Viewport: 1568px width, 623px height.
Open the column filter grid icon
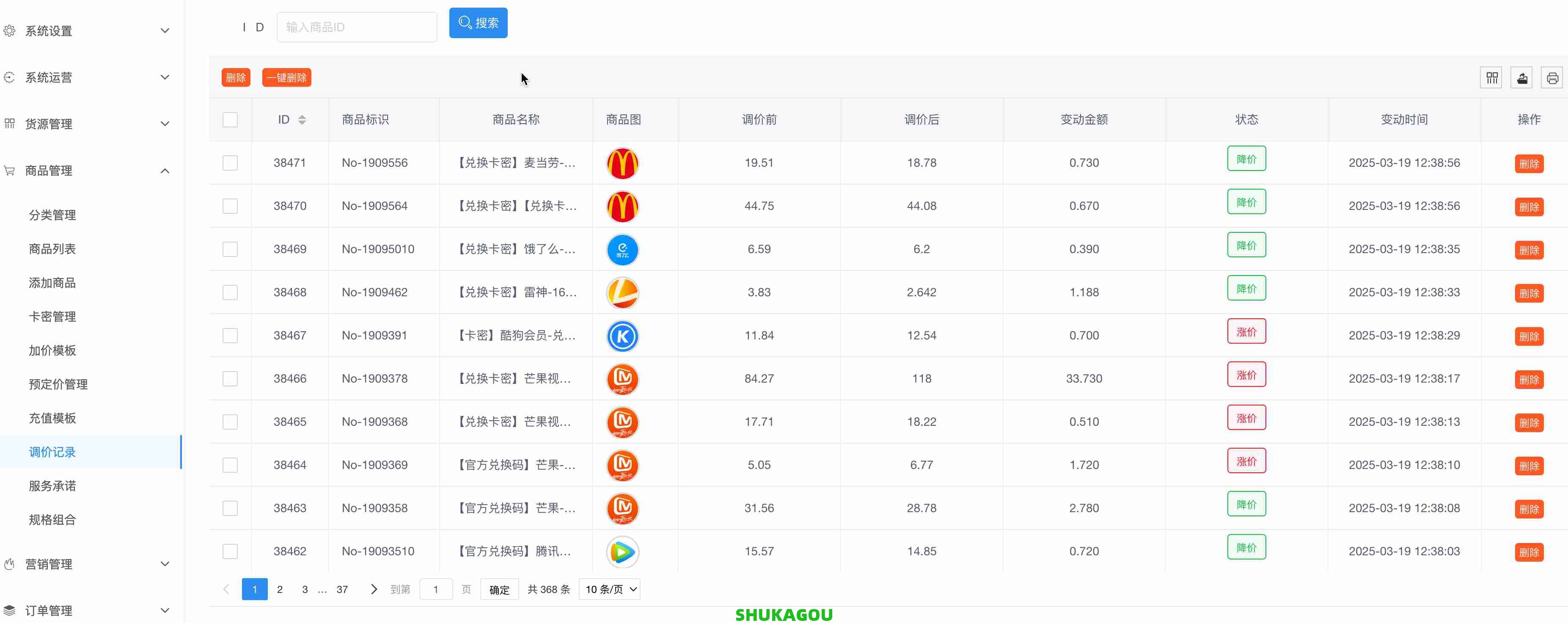click(1491, 78)
